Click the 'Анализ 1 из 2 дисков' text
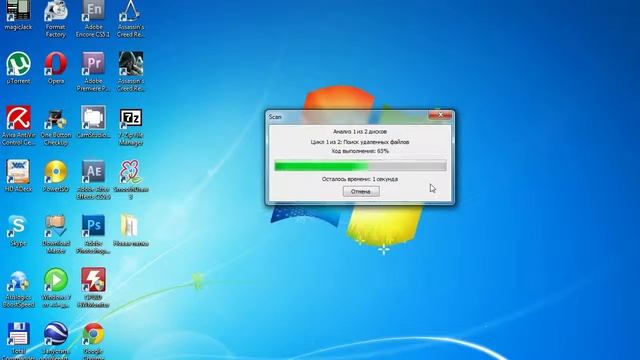Image resolution: width=640 pixels, height=360 pixels. (360, 131)
